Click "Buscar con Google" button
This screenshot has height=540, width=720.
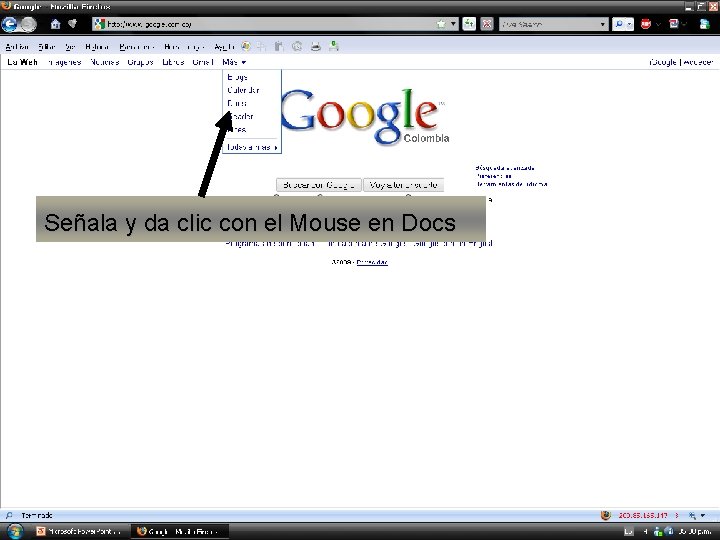pyautogui.click(x=319, y=185)
